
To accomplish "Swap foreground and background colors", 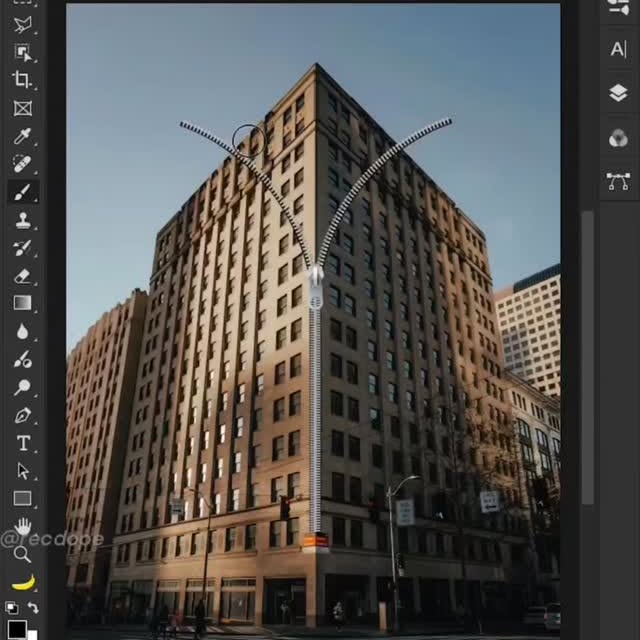I will [x=33, y=608].
